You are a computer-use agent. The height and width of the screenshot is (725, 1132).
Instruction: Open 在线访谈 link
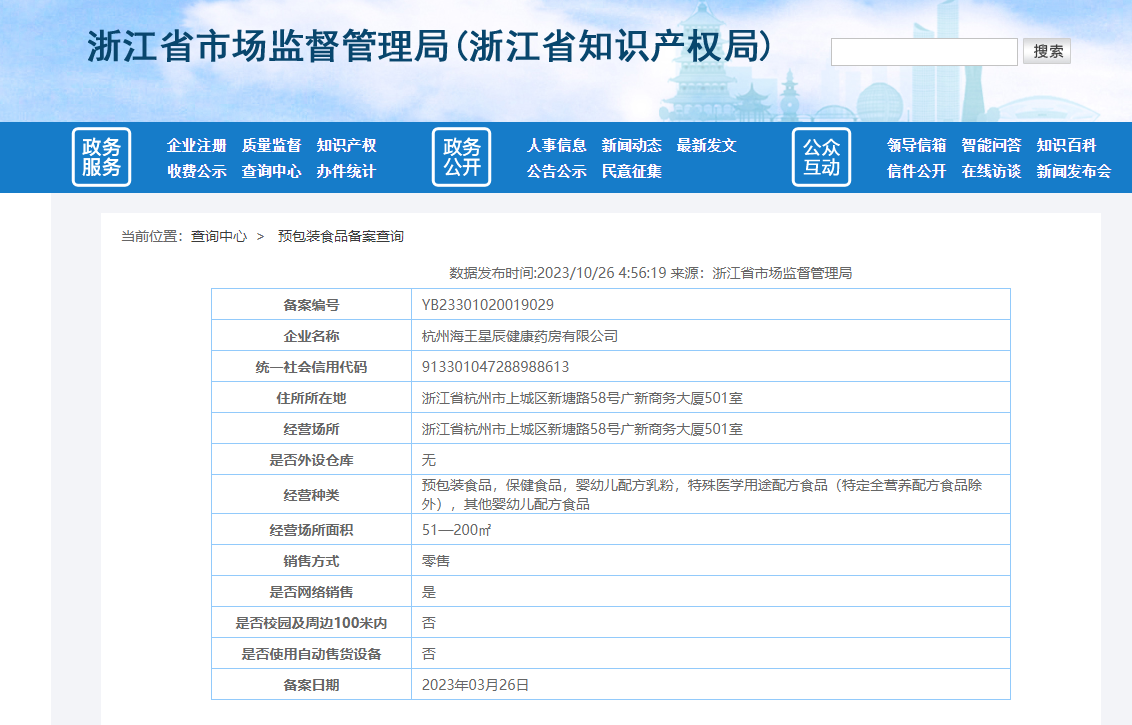coord(991,171)
